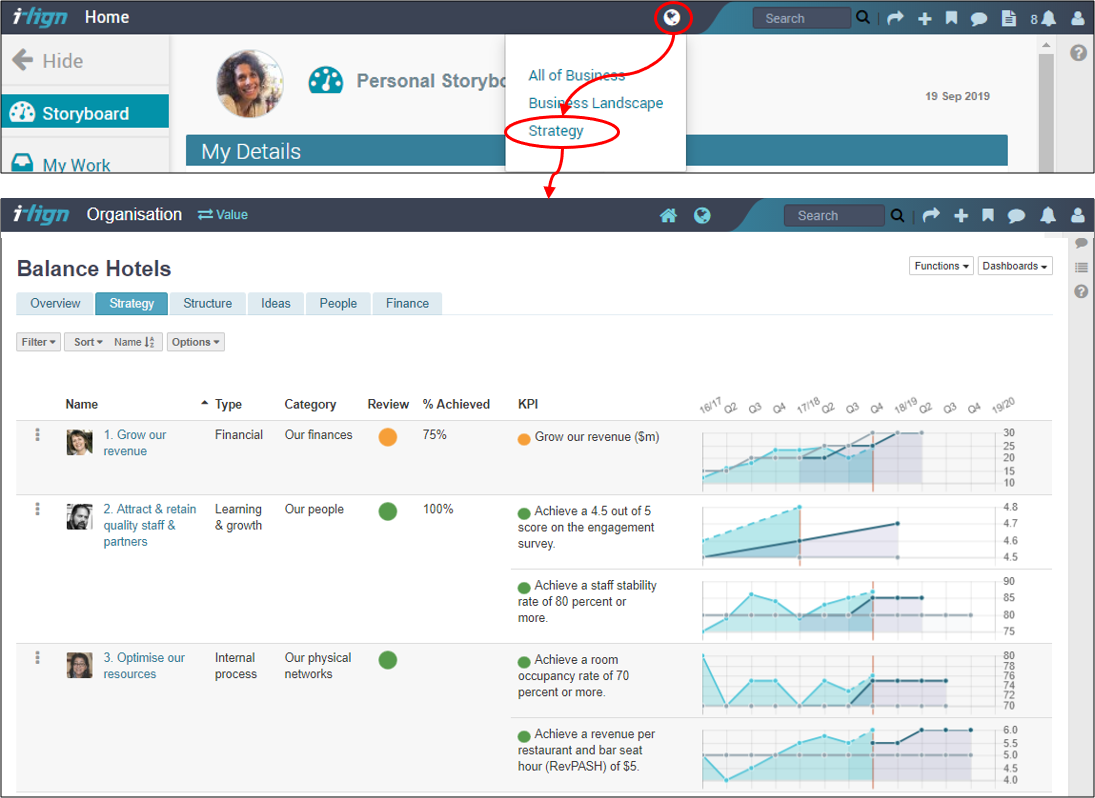Click the bookmark icon in Home header
Image resolution: width=1095 pixels, height=798 pixels.
tap(951, 18)
